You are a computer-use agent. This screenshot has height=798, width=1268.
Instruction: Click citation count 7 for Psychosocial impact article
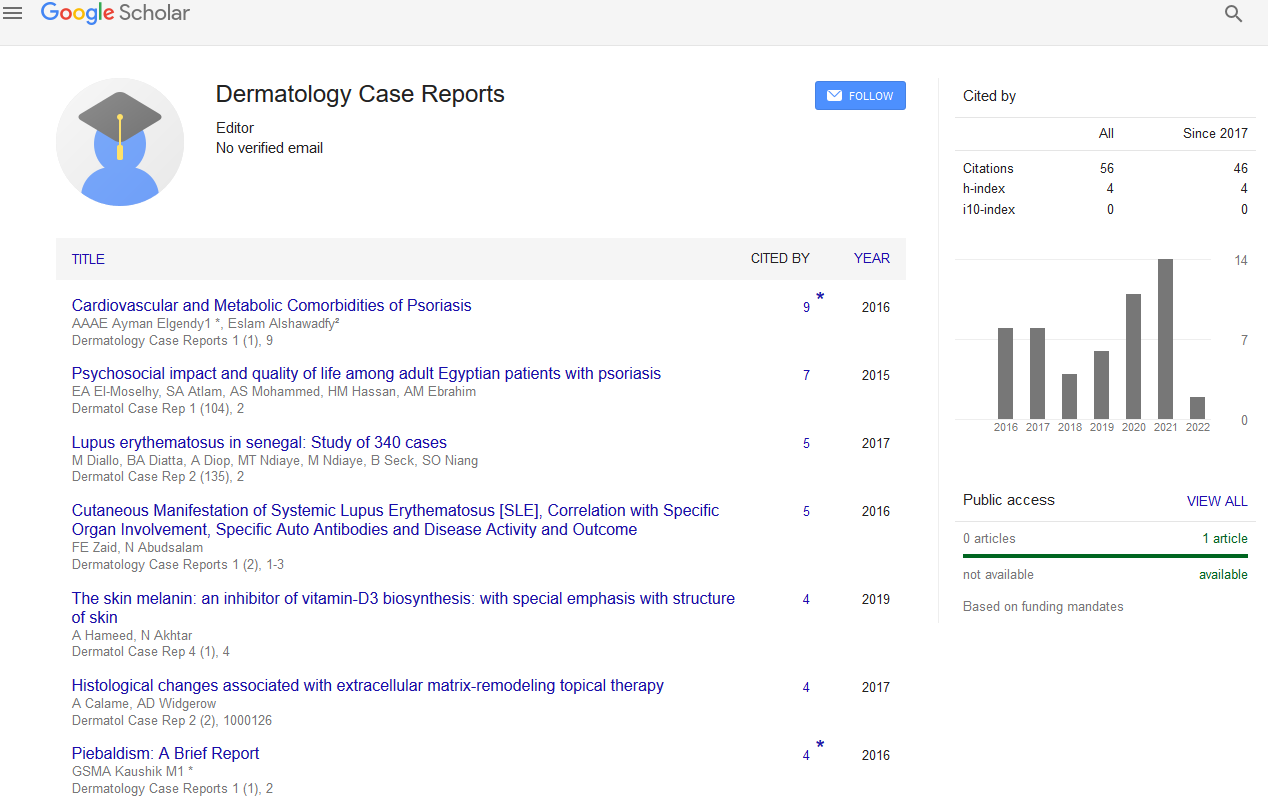click(806, 376)
